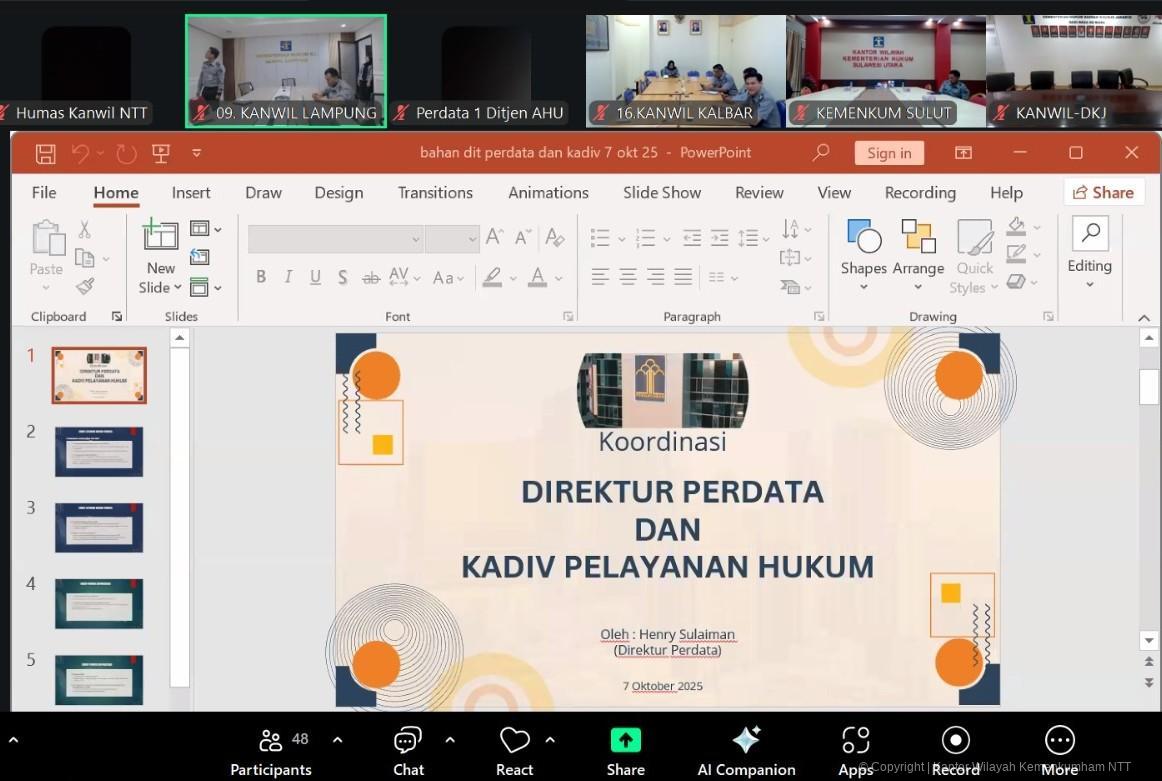This screenshot has width=1162, height=781.
Task: Switch to the Transitions tab
Action: click(x=435, y=193)
